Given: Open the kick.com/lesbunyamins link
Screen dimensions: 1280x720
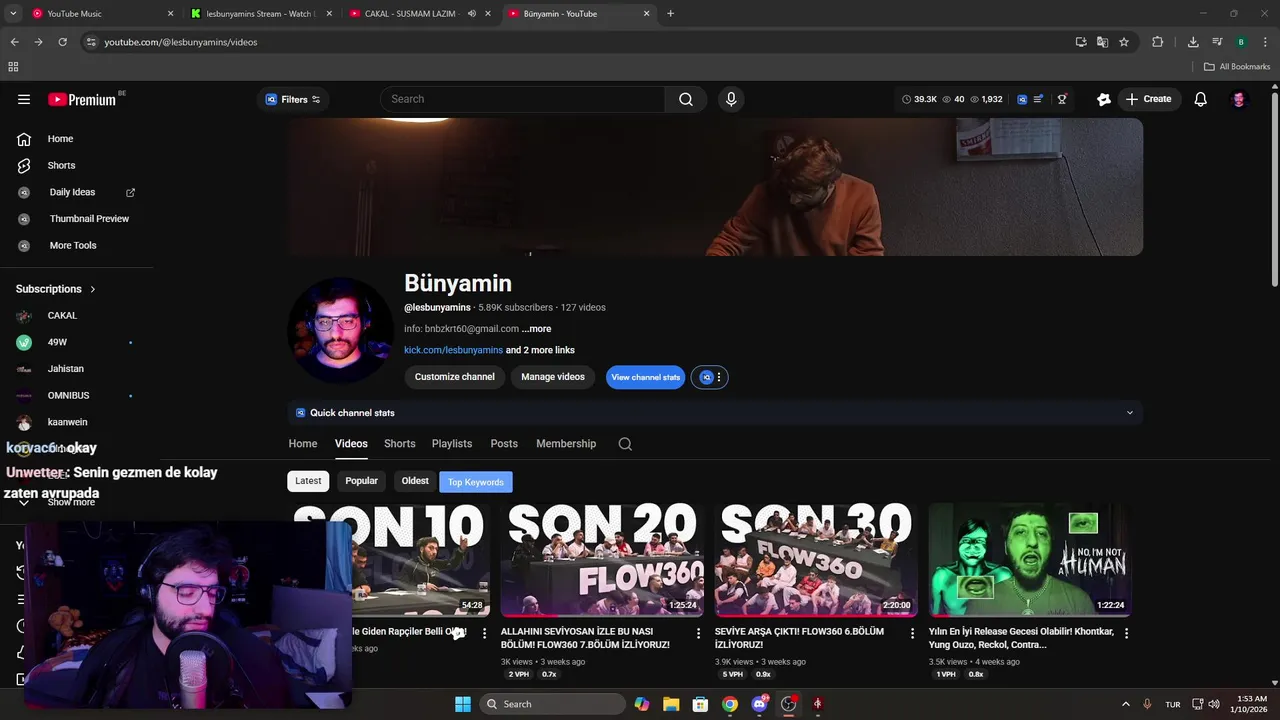Looking at the screenshot, I should pos(453,350).
